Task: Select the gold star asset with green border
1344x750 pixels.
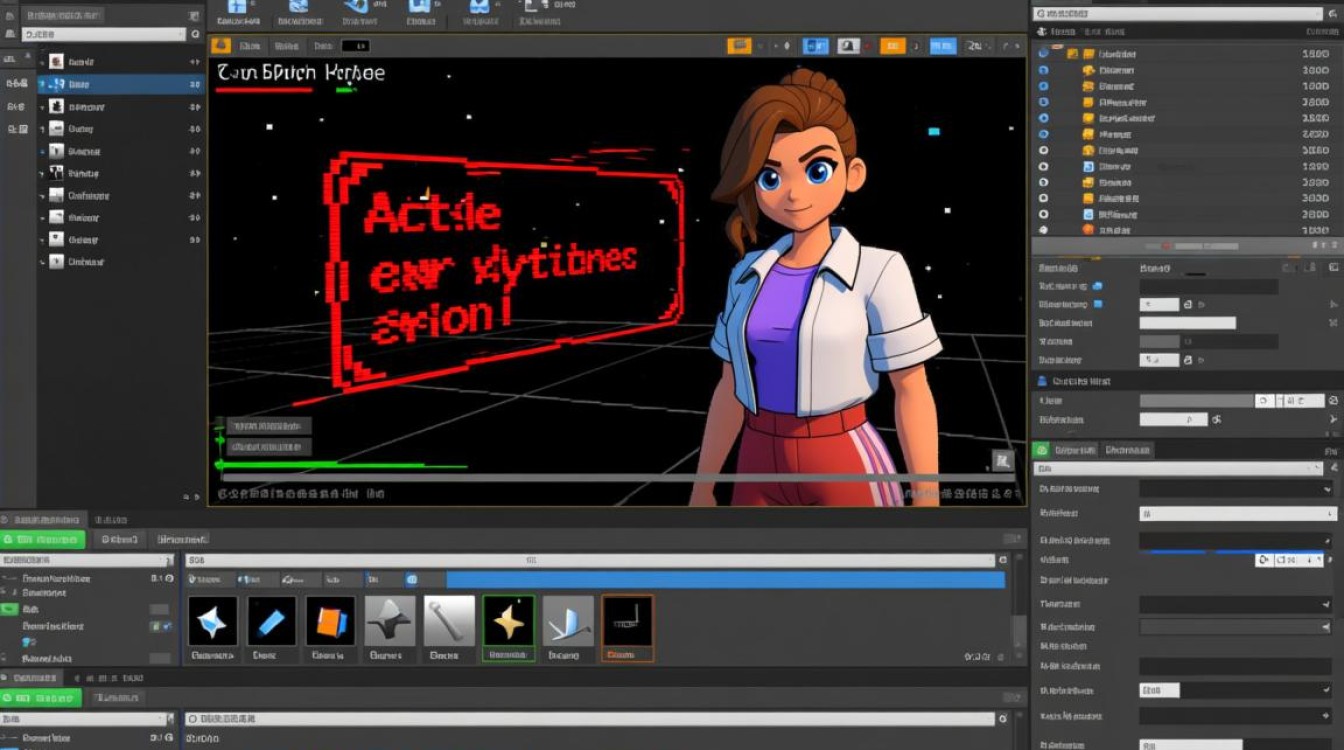Action: pos(508,621)
